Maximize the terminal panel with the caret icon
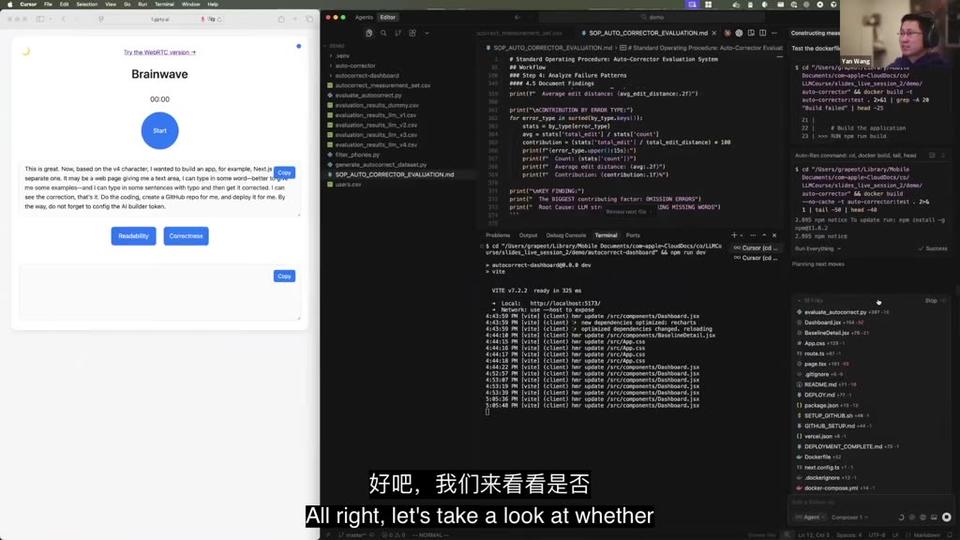Screen dimensions: 960x540 click(x=764, y=235)
